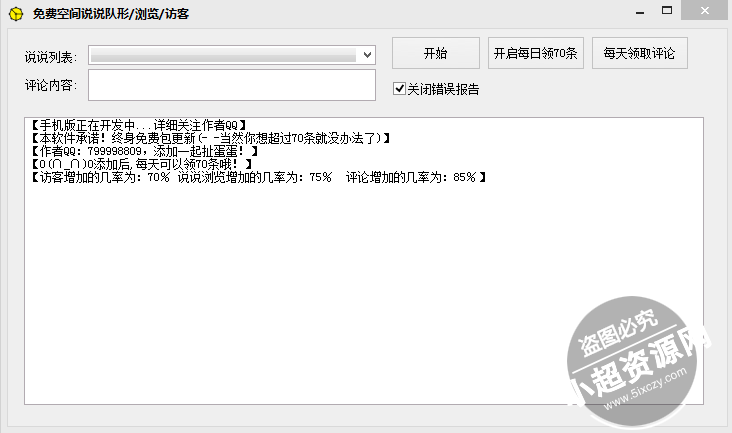Click the log line 每天可以领70条哦

[142, 164]
